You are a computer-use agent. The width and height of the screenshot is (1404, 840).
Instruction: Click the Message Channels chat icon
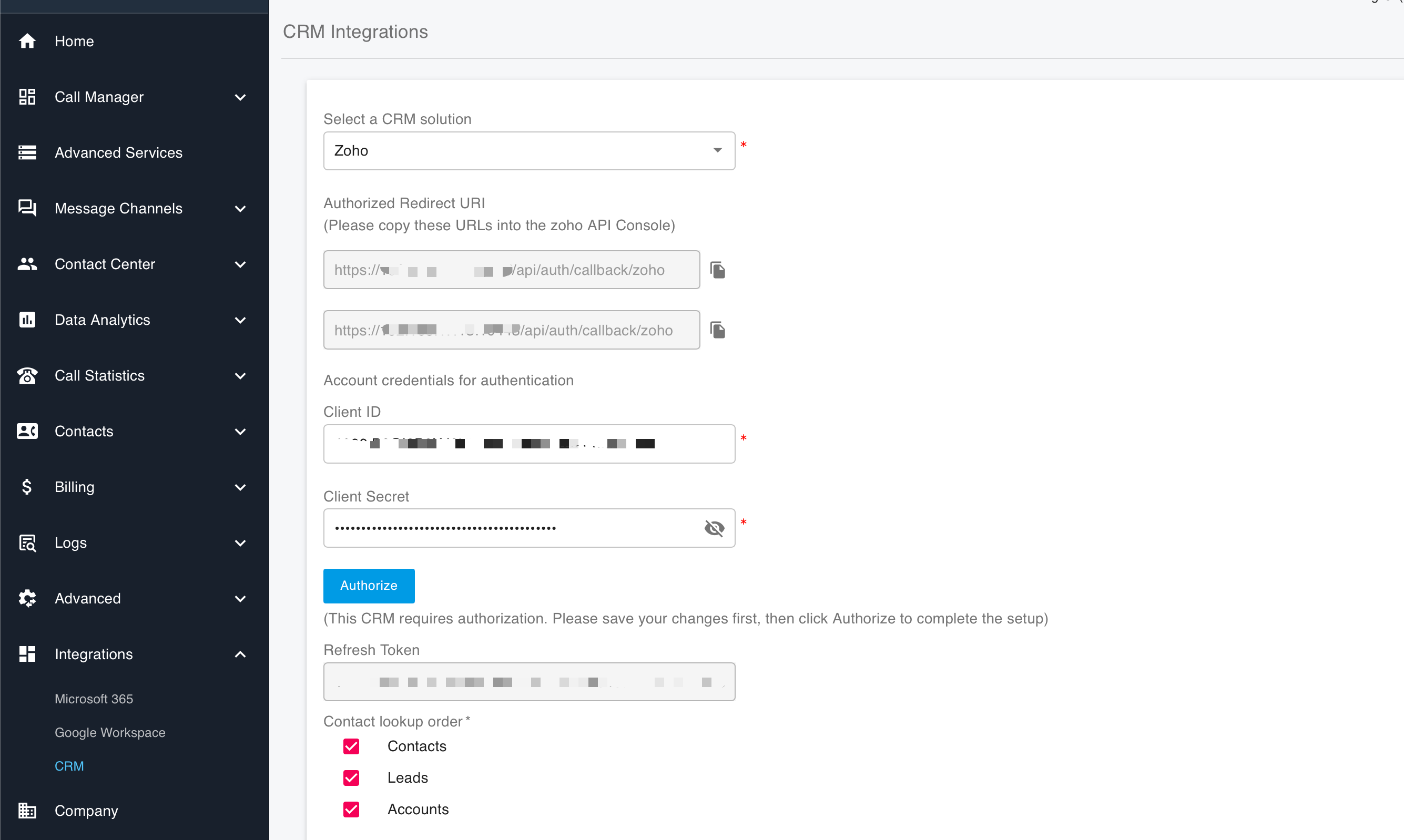[27, 208]
